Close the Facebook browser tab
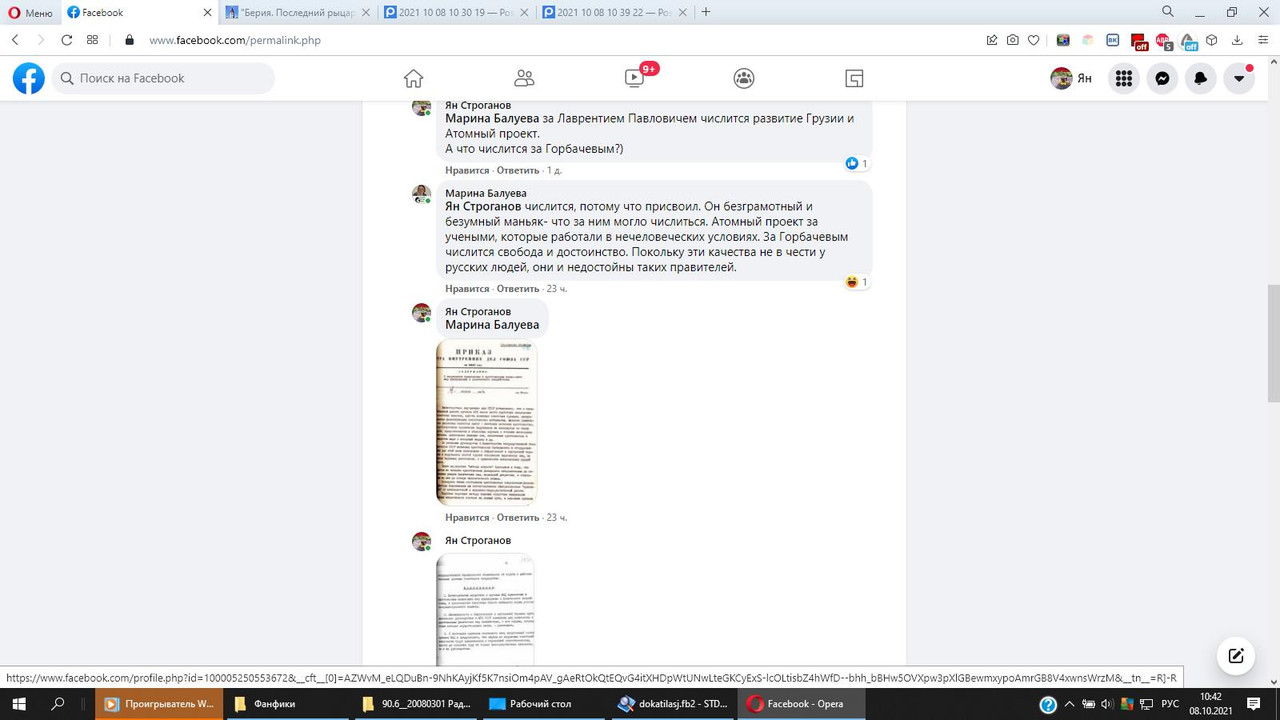This screenshot has width=1280, height=720. coord(207,12)
